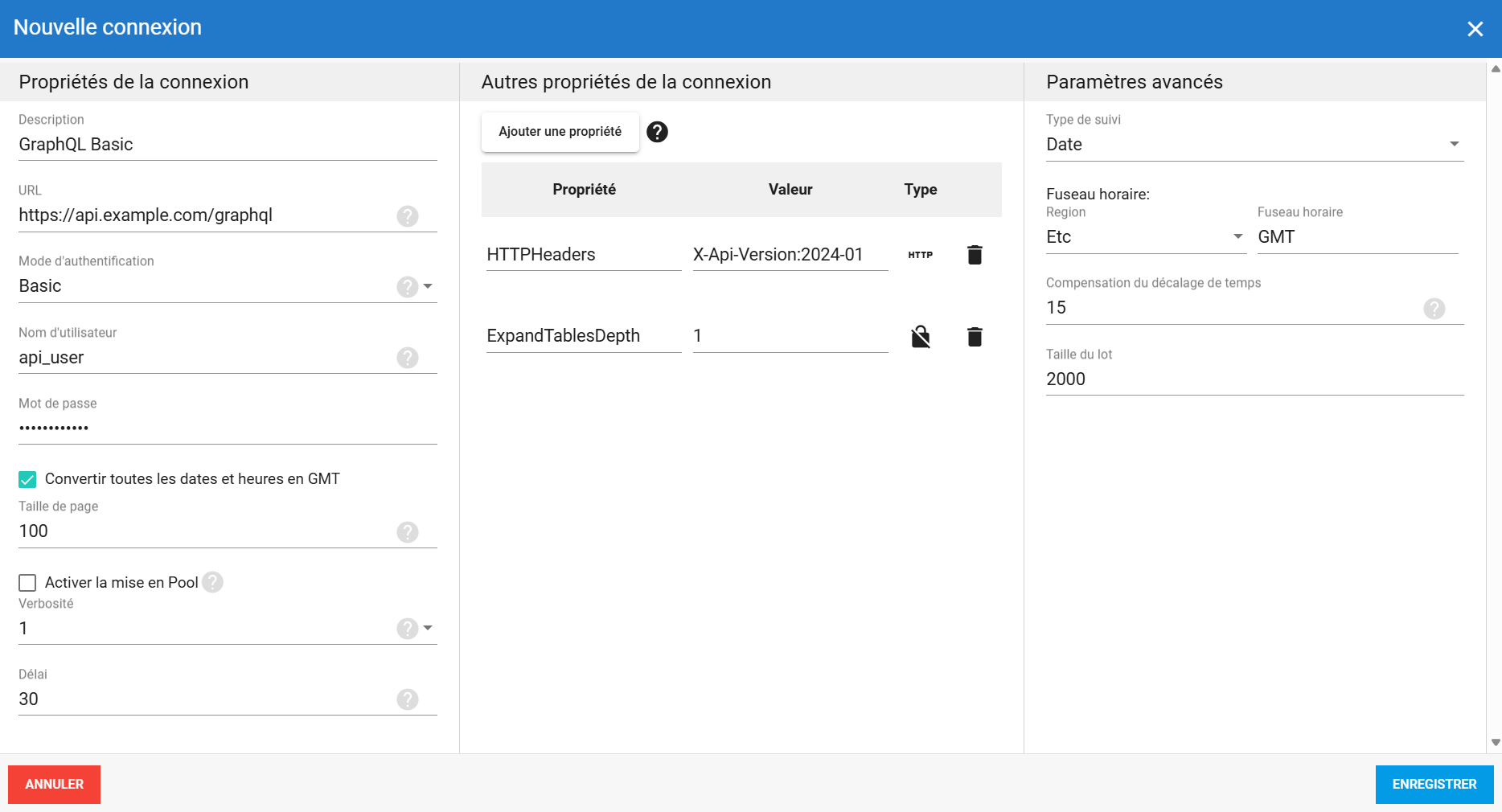Show the Verbosité help tooltip icon
1502x812 pixels.
pos(408,629)
